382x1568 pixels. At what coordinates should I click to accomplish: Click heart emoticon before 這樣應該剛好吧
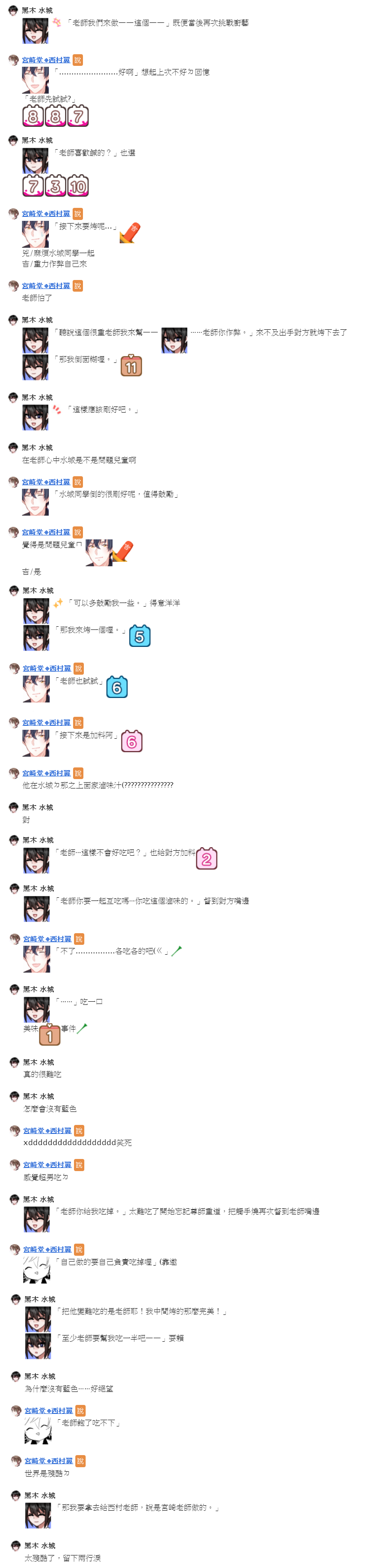click(56, 409)
